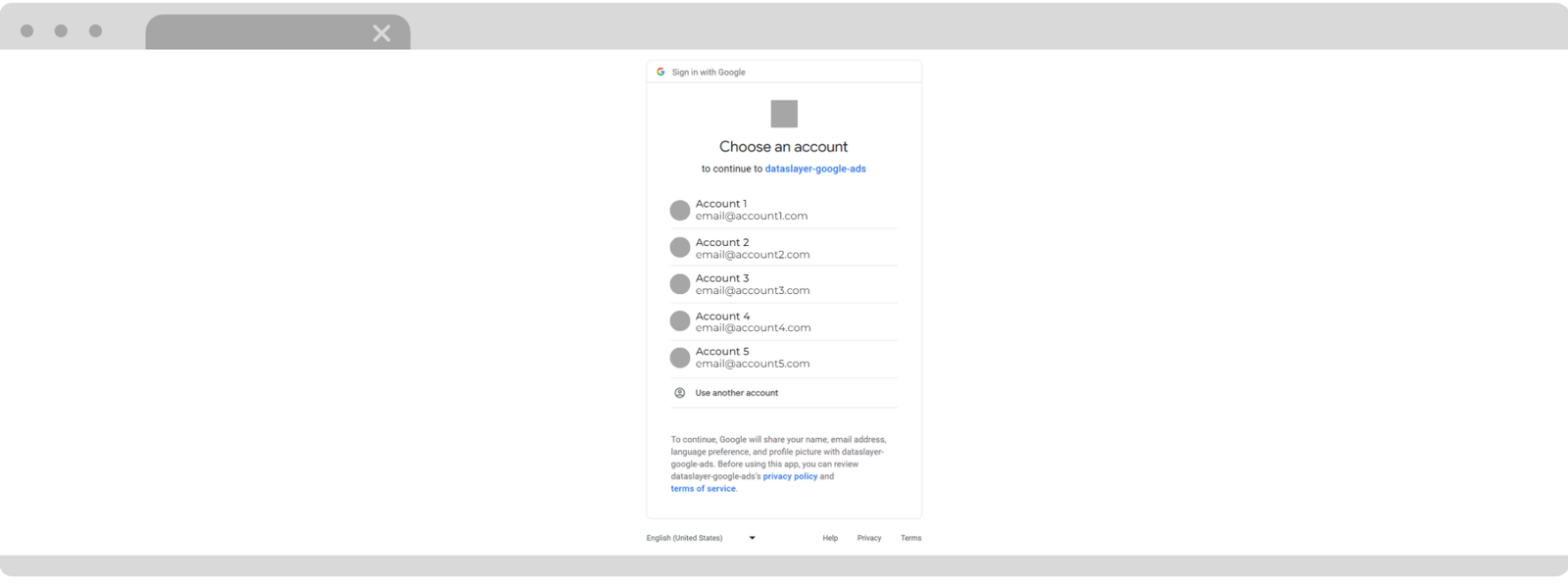Click the gray app logo above Choose an account
This screenshot has height=588, width=1568.
pos(784,114)
